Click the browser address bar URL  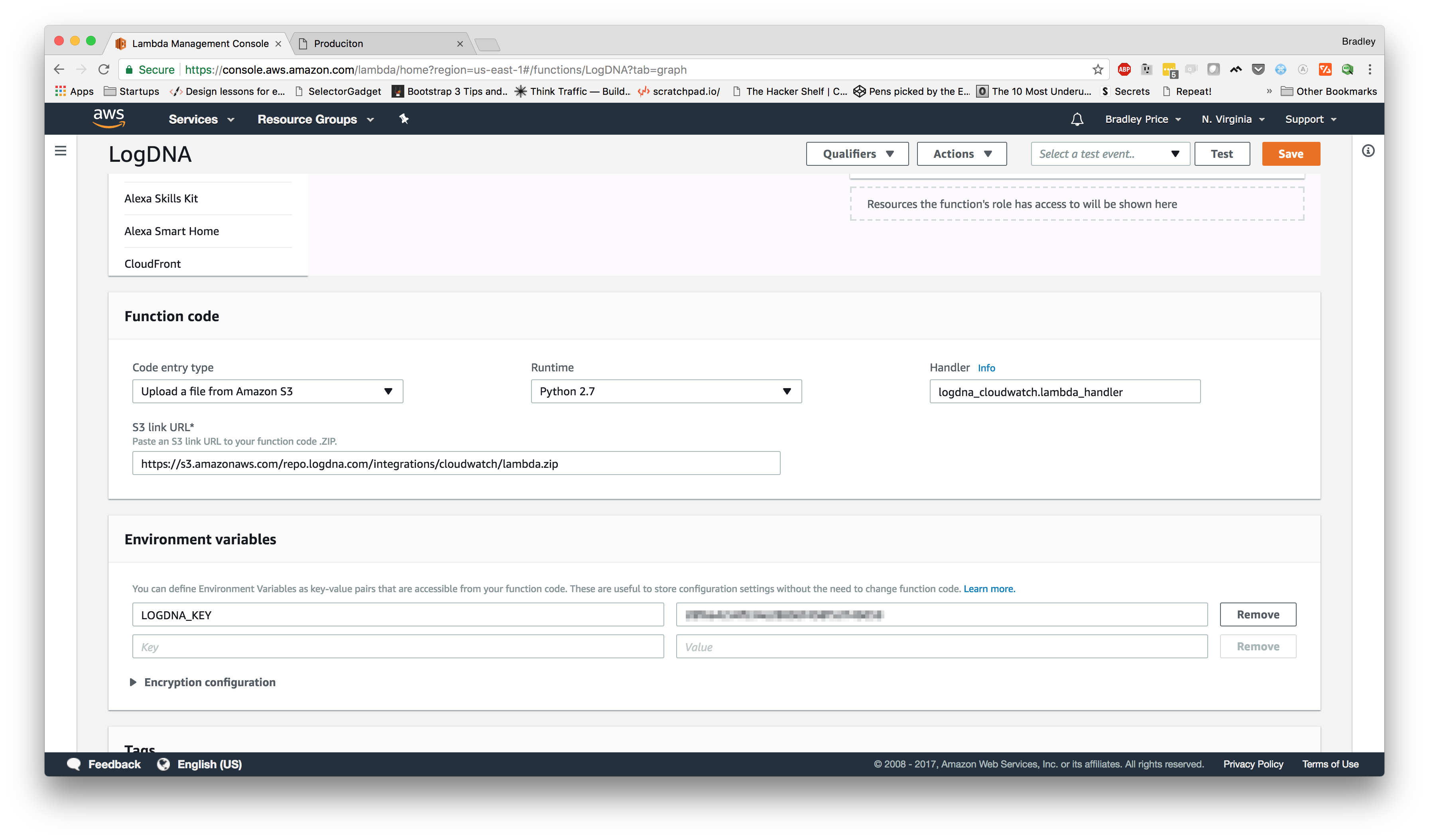[435, 70]
